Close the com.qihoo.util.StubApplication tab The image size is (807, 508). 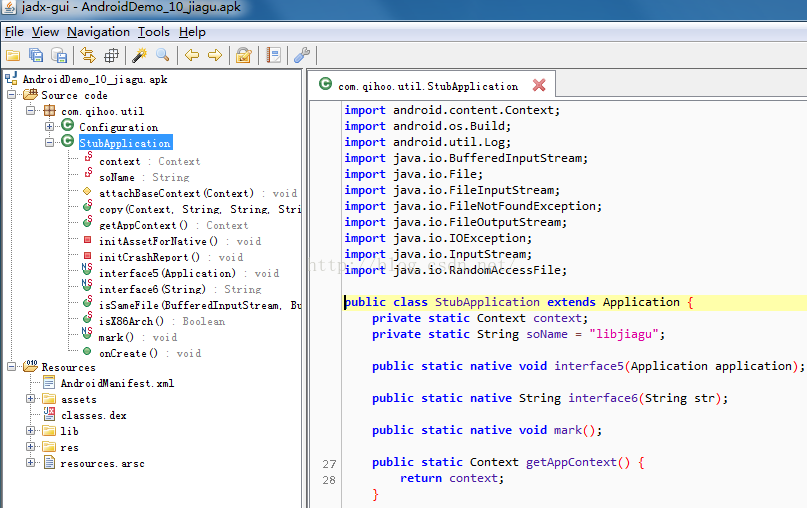[539, 86]
